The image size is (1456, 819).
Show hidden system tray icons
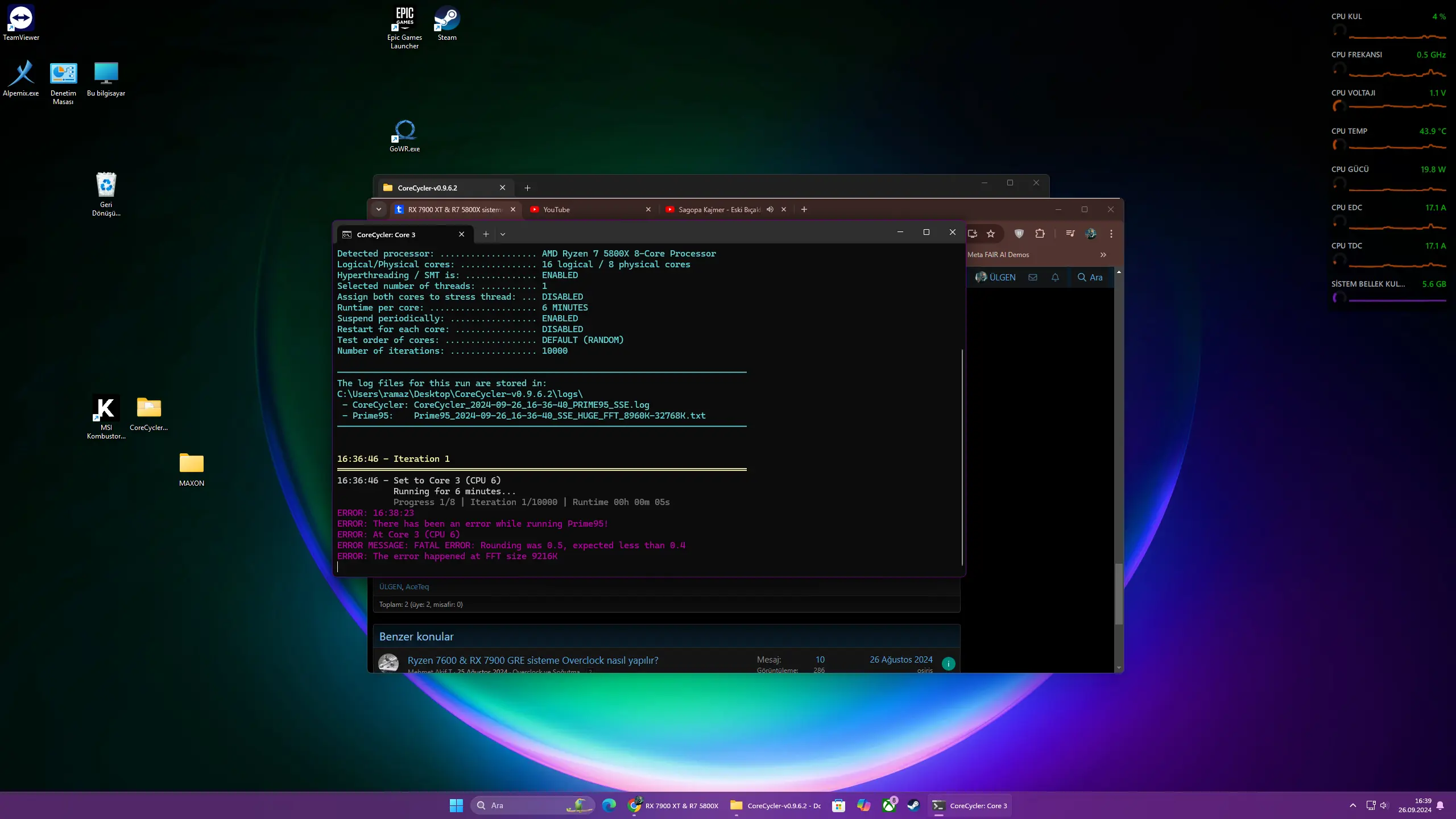(x=1353, y=805)
